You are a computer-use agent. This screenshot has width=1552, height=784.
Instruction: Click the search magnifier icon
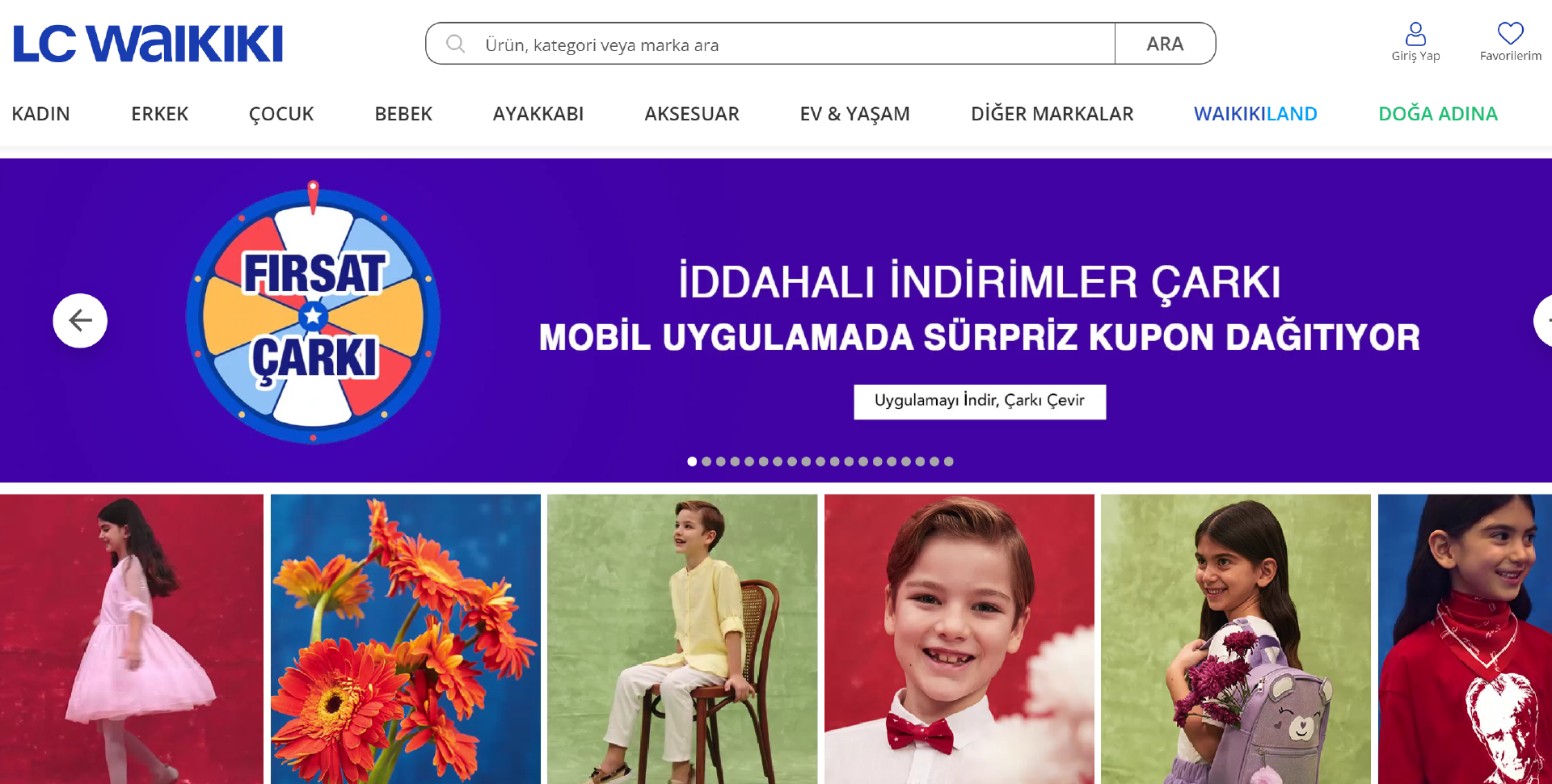(x=456, y=44)
